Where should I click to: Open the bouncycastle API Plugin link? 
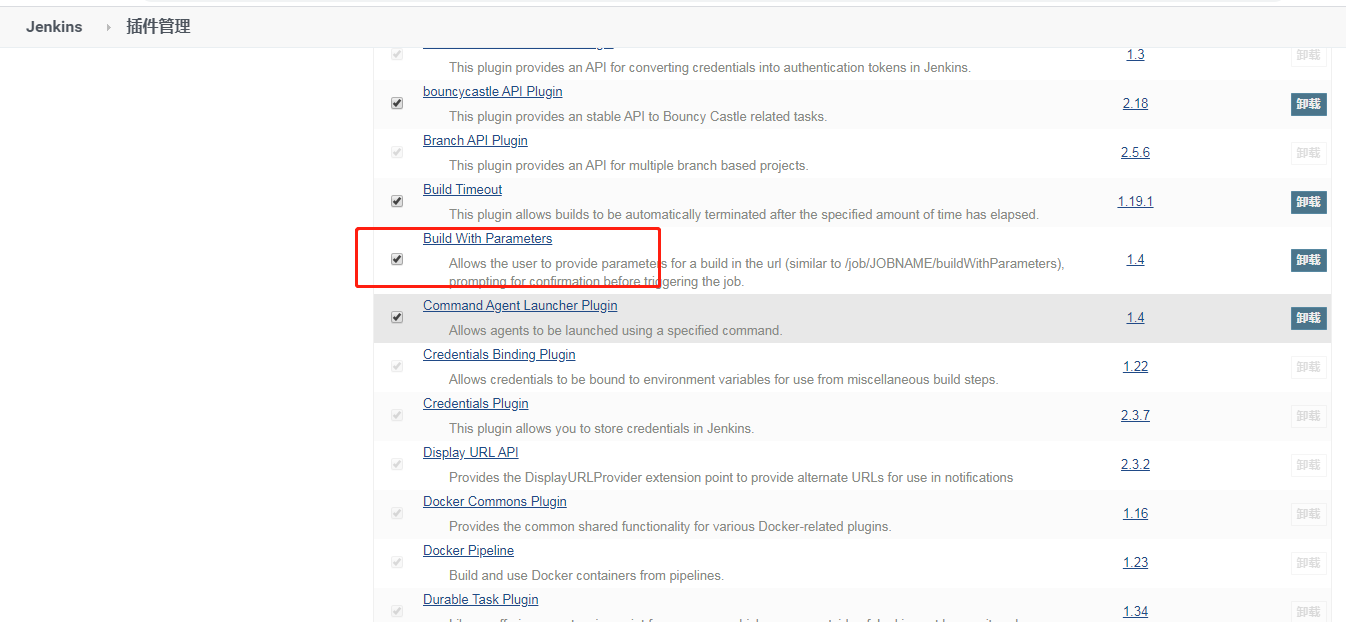[x=492, y=91]
